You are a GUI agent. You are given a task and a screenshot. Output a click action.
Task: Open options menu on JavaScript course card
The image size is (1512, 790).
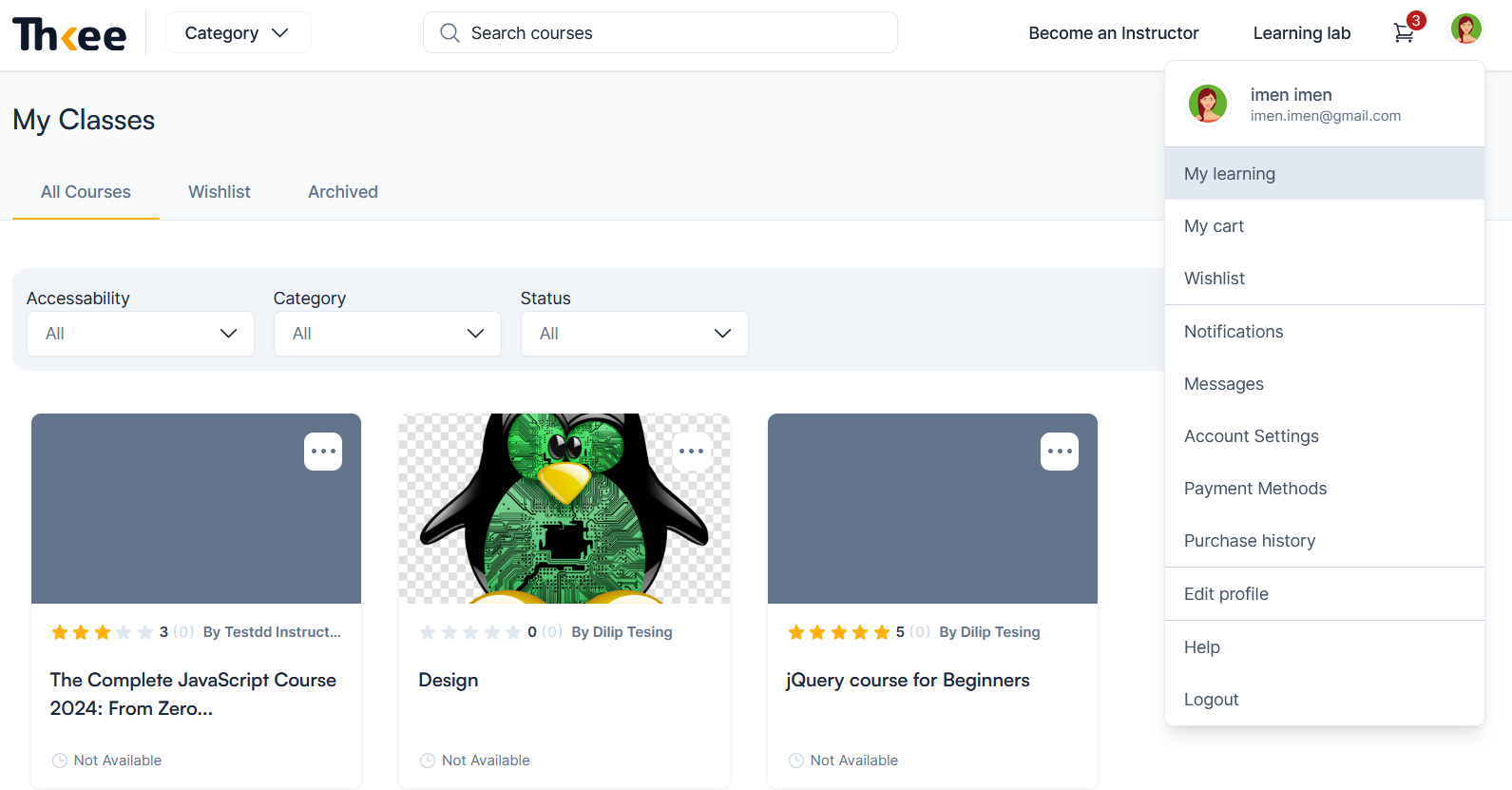[x=323, y=452]
